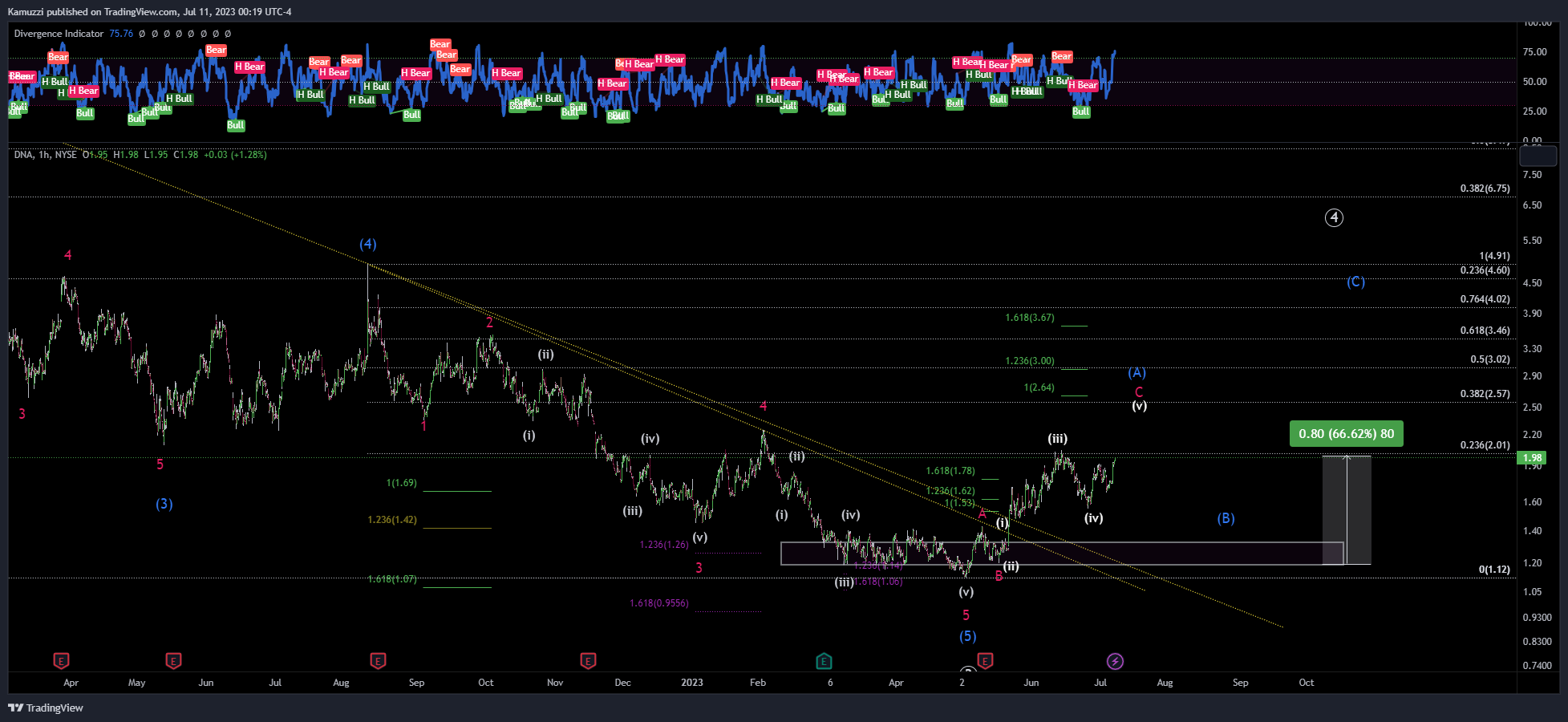Click the green 1(1.69) extension label
This screenshot has height=722, width=1568.
(402, 483)
